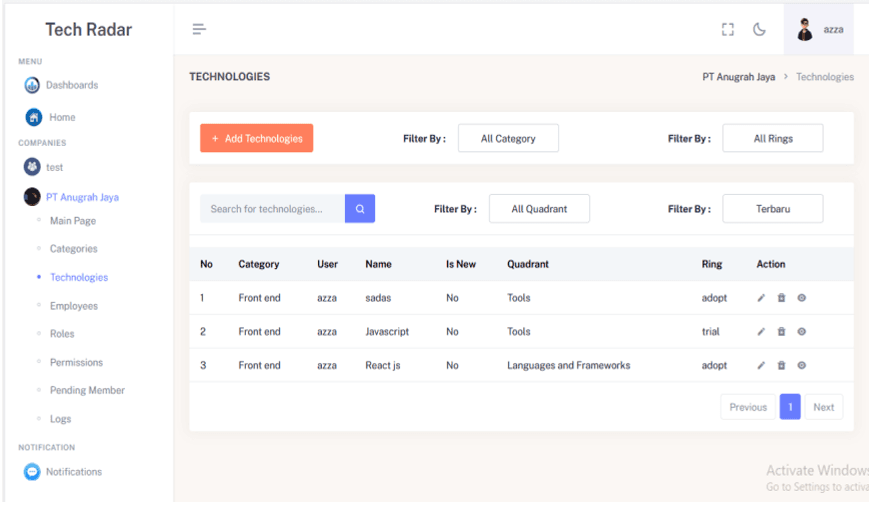Click the Tech Radar logo title

click(x=89, y=29)
